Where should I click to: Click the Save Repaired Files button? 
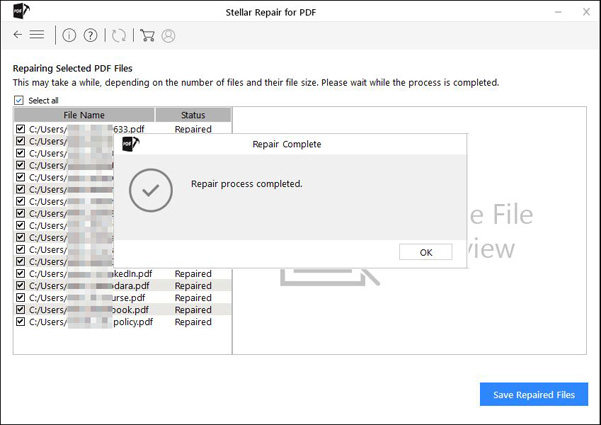coord(534,394)
